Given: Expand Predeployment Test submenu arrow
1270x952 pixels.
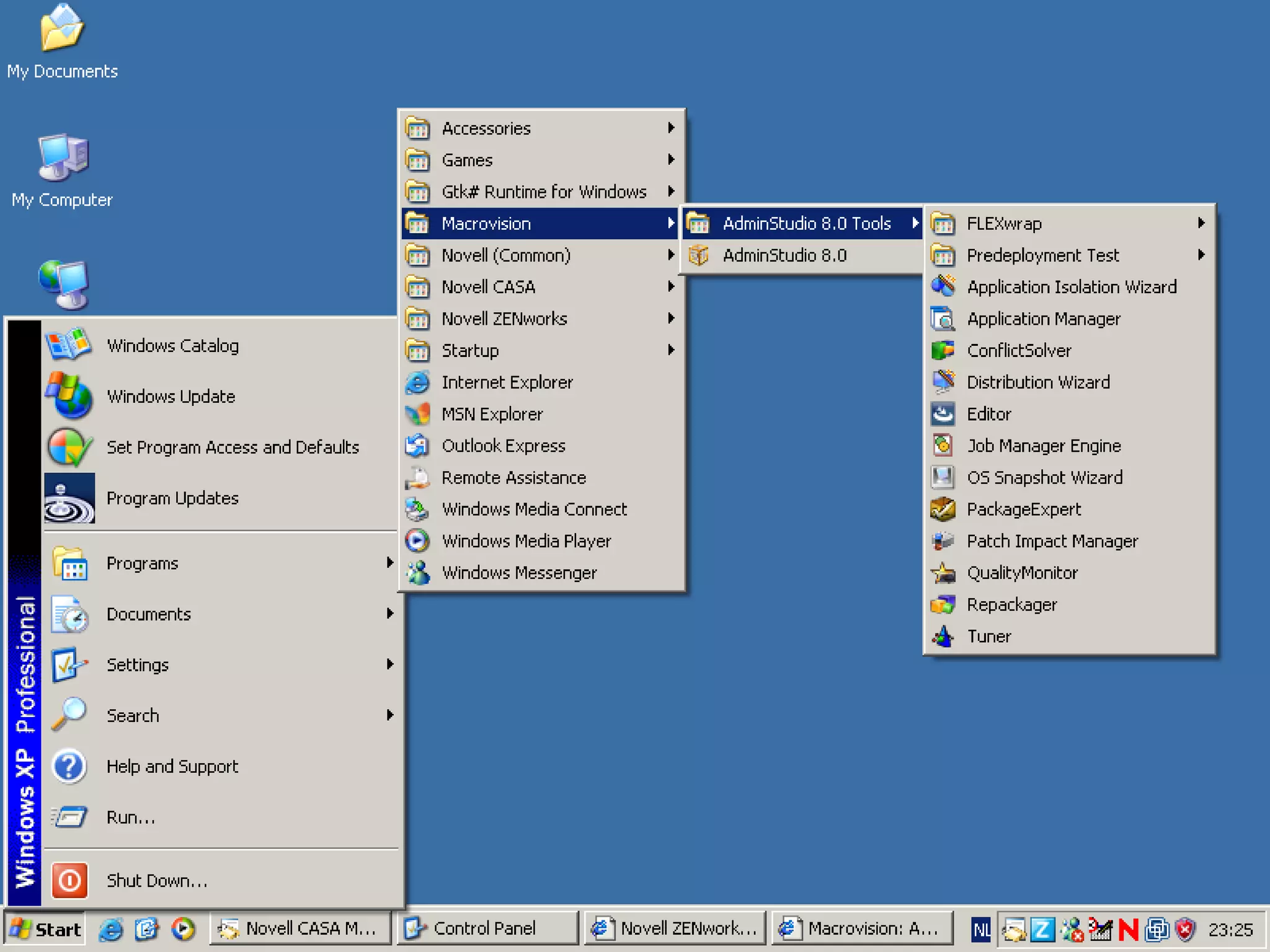Looking at the screenshot, I should (1201, 255).
